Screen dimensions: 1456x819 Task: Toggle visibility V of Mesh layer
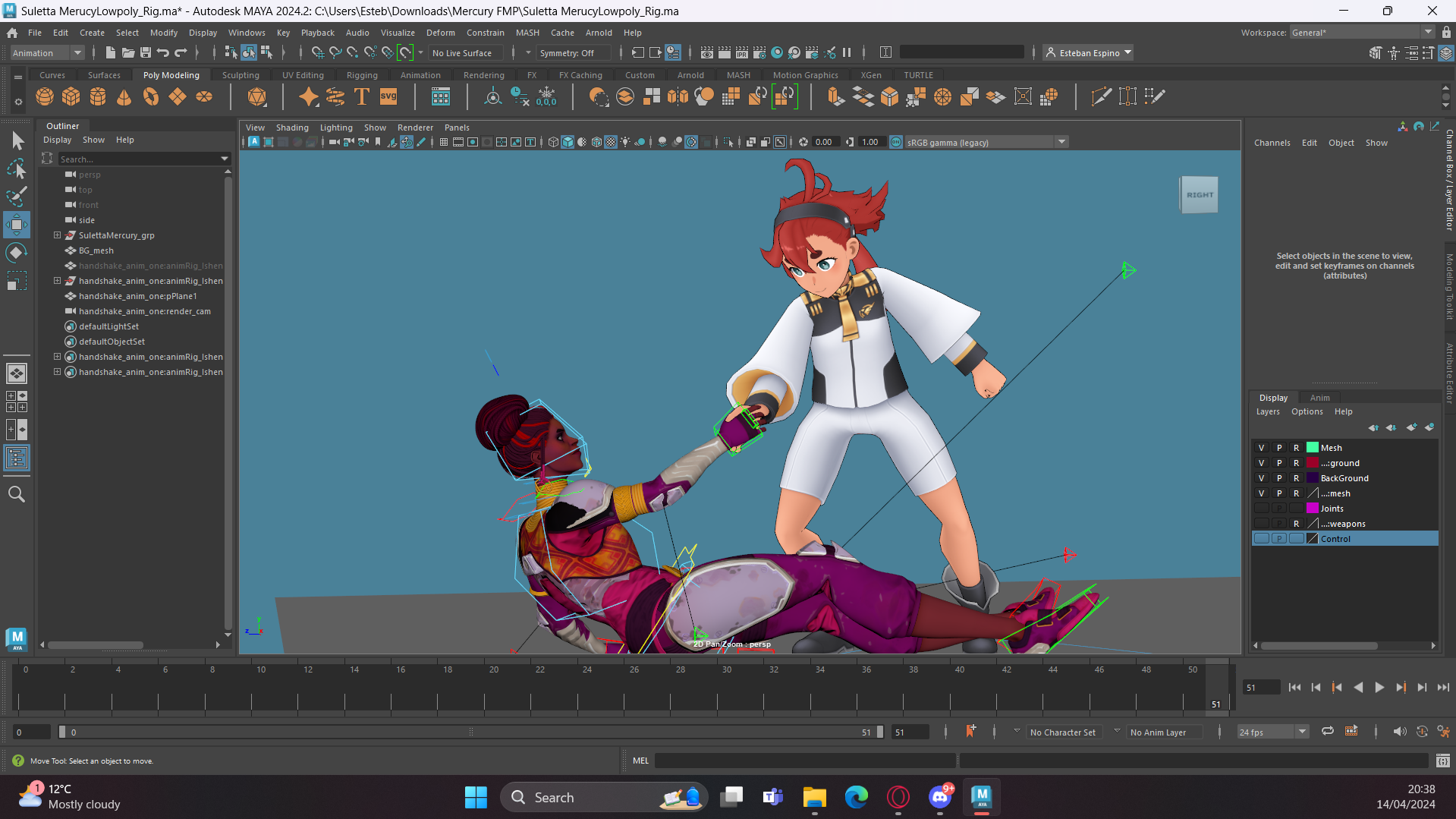click(1262, 448)
